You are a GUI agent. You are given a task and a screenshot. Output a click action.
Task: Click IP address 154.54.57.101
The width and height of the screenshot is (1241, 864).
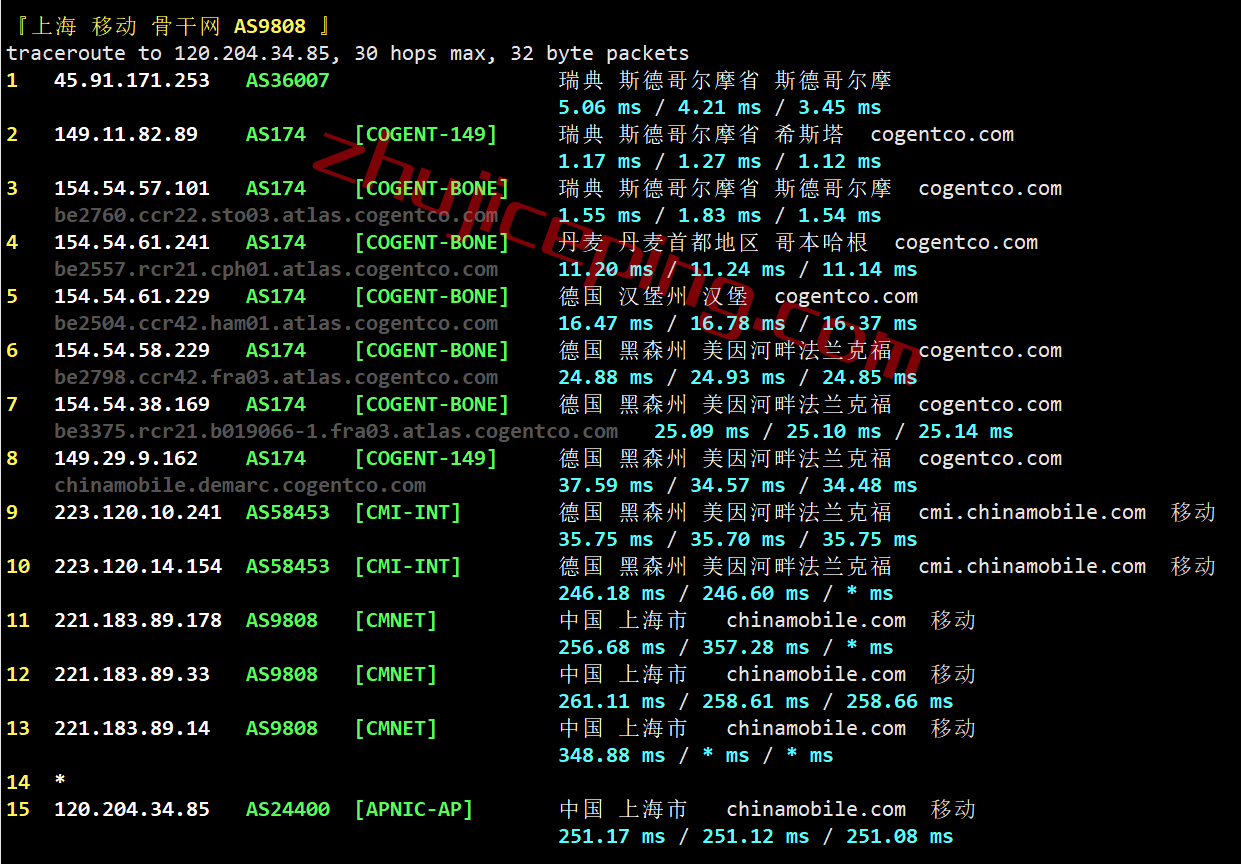[132, 188]
